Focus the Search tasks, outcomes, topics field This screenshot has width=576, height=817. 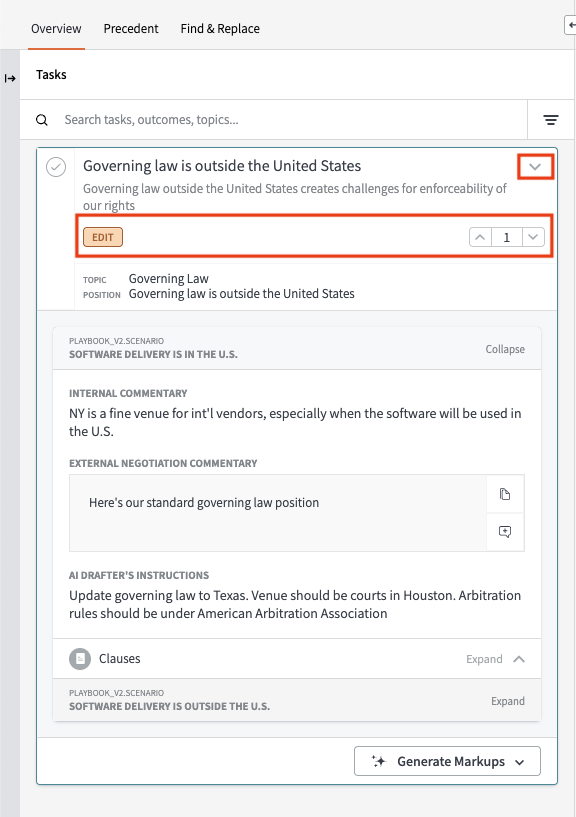[292, 120]
